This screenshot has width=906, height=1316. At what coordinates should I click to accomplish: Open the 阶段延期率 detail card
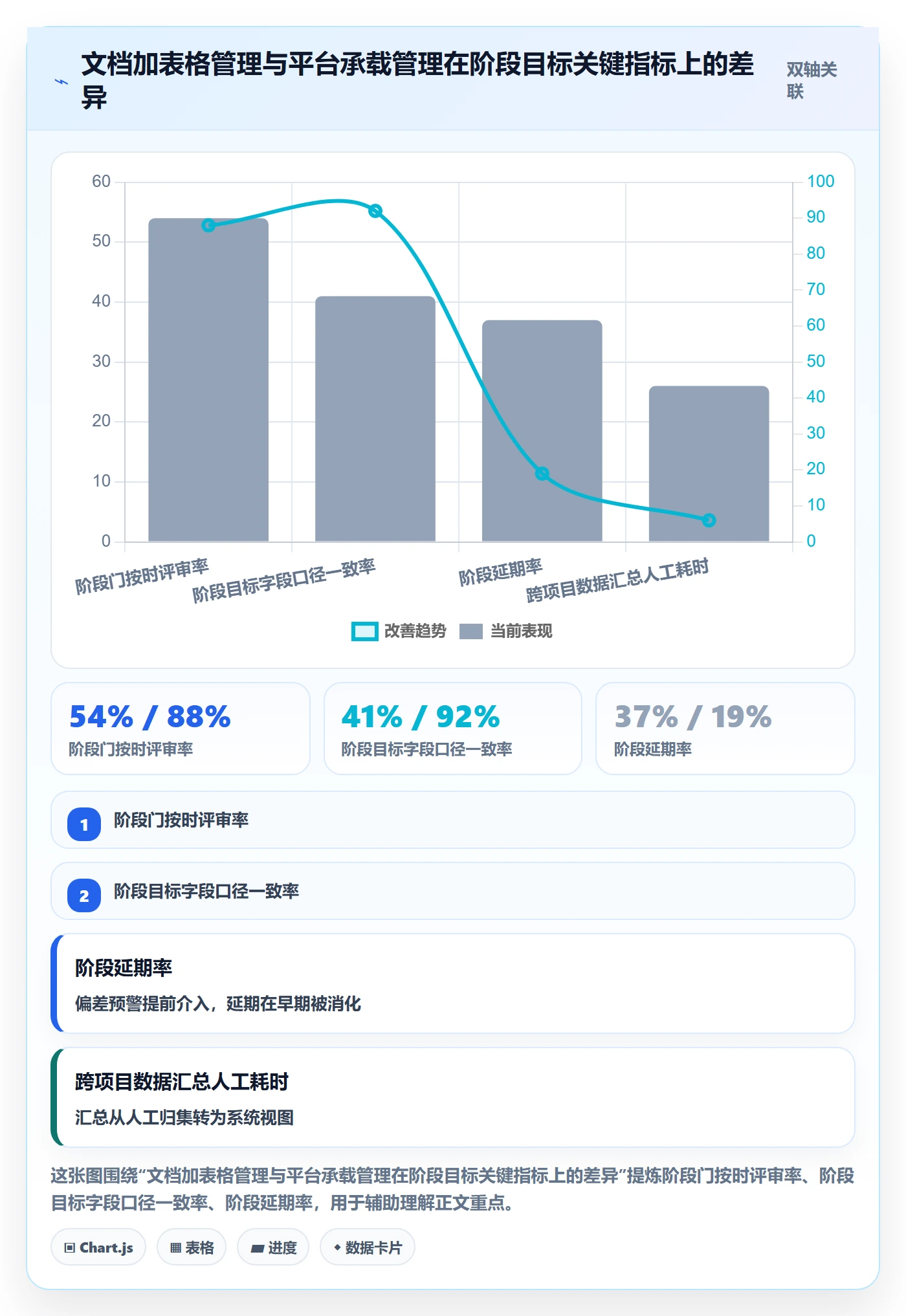[453, 983]
